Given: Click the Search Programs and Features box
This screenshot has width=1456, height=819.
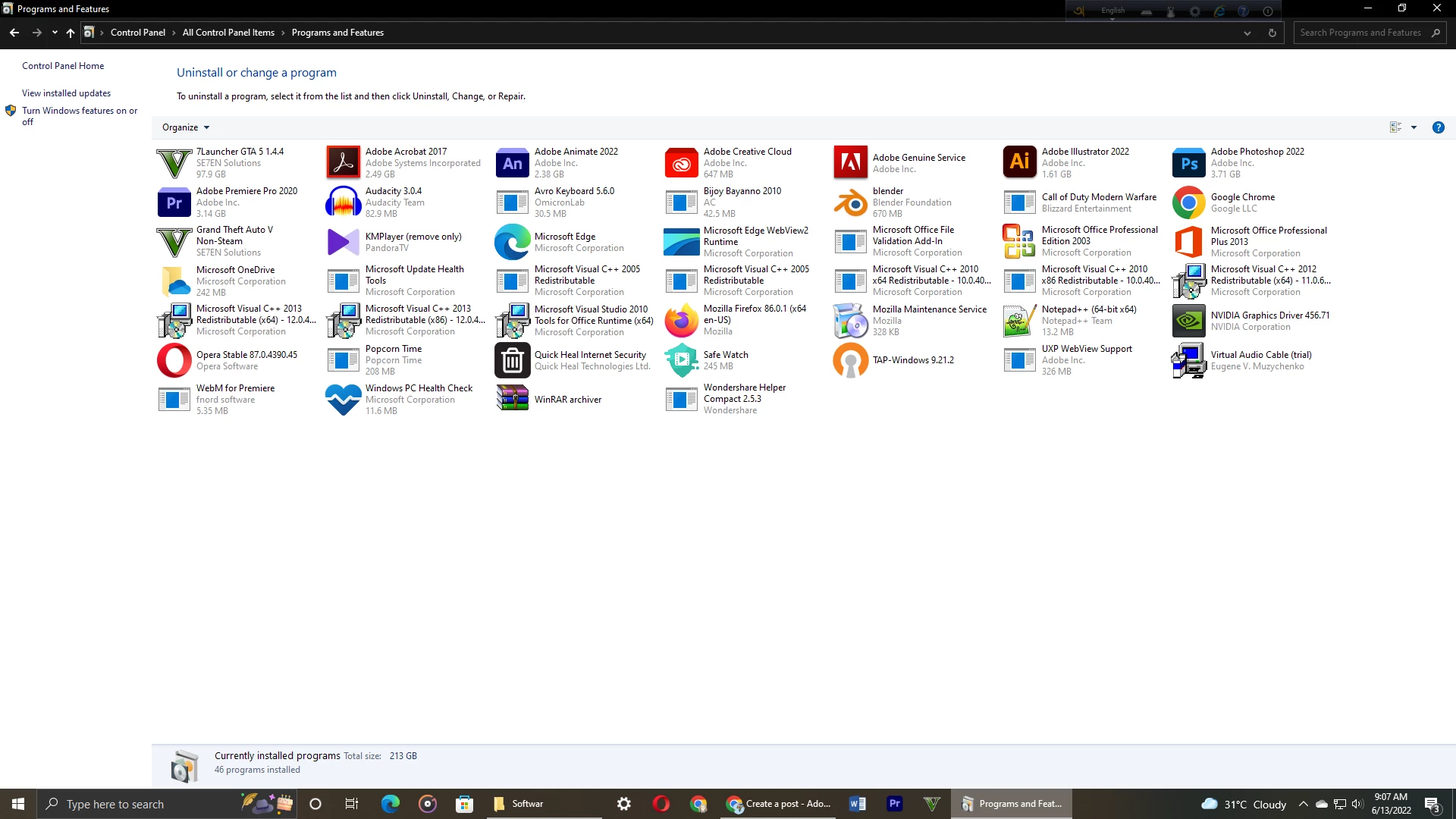Looking at the screenshot, I should click(x=1360, y=33).
